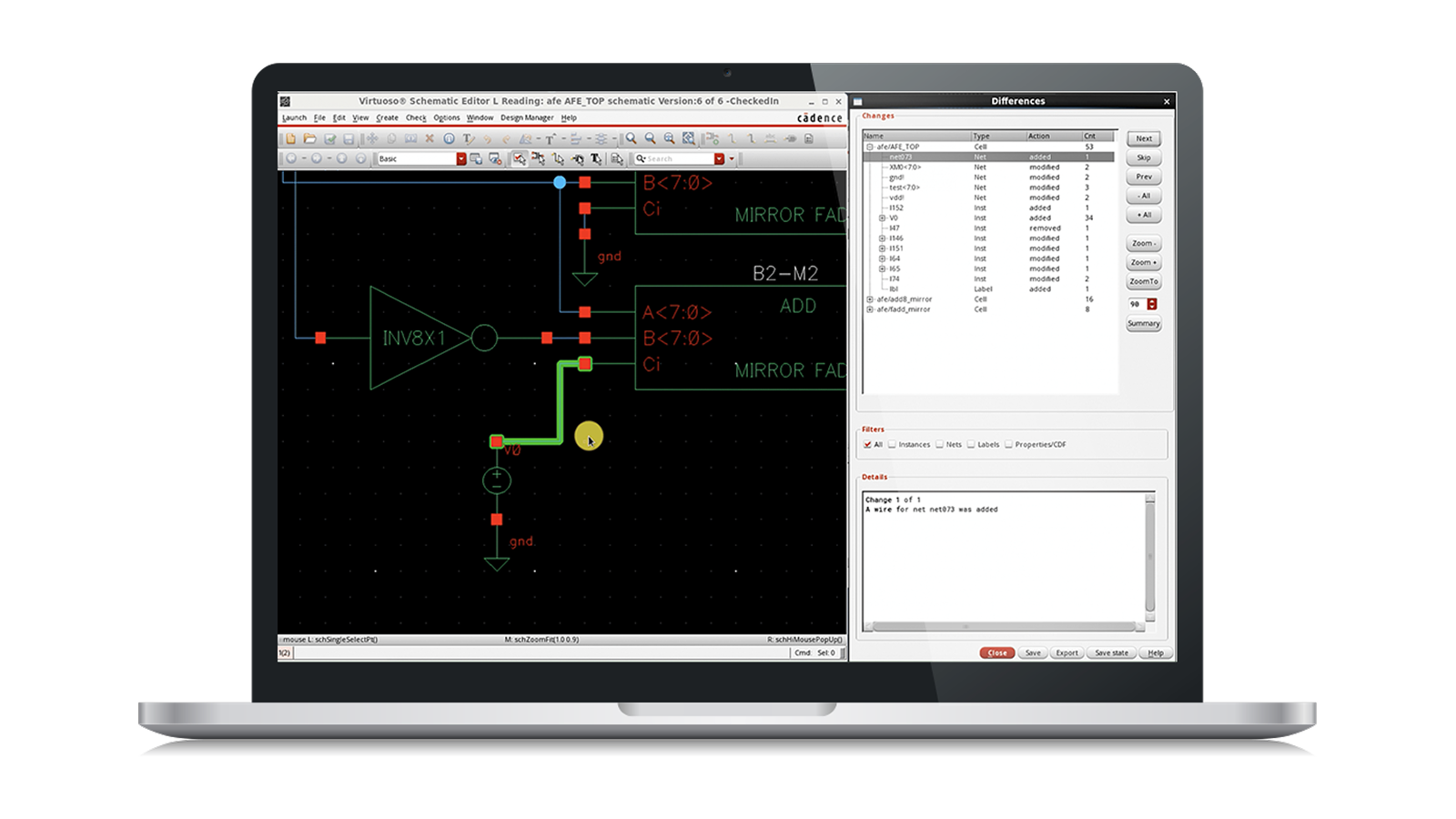Screen dimensions: 1456x819
Task: Enable the Nets filter checkbox
Action: coord(939,445)
